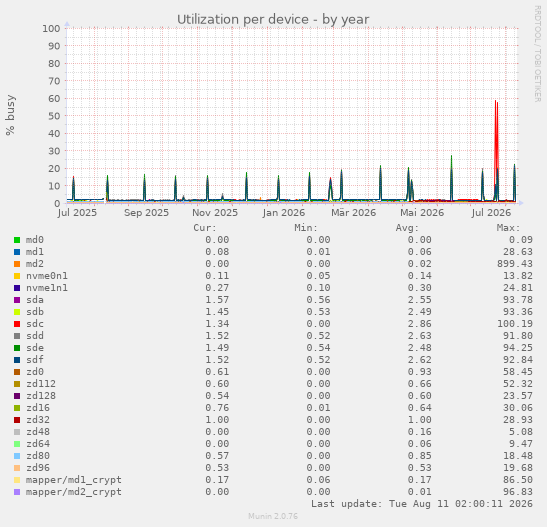The image size is (547, 527).
Task: Click the Jan 2026 axis label
Action: (284, 213)
